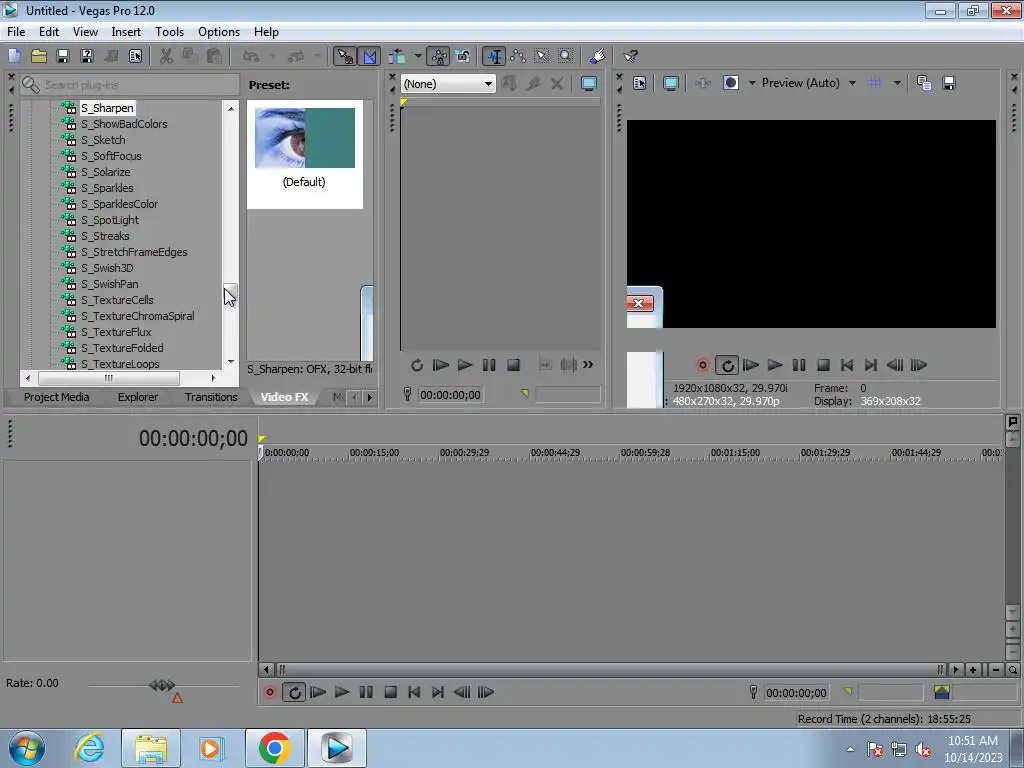1024x768 pixels.
Task: Click Trimmer external monitor icon
Action: pyautogui.click(x=588, y=84)
